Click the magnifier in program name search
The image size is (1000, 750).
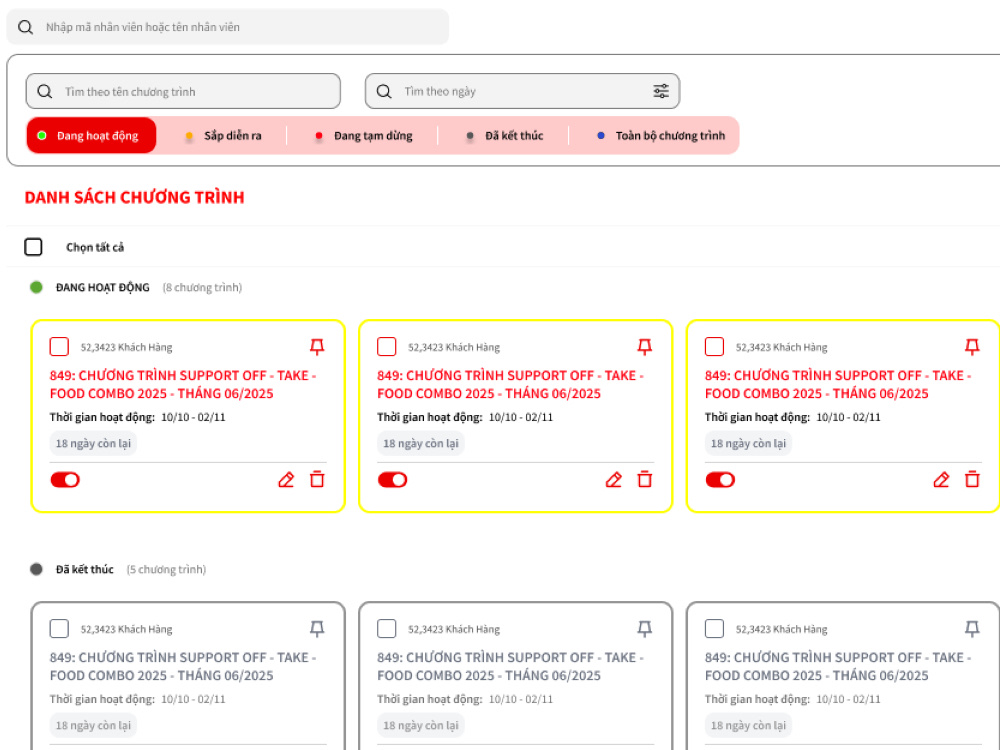[x=45, y=91]
